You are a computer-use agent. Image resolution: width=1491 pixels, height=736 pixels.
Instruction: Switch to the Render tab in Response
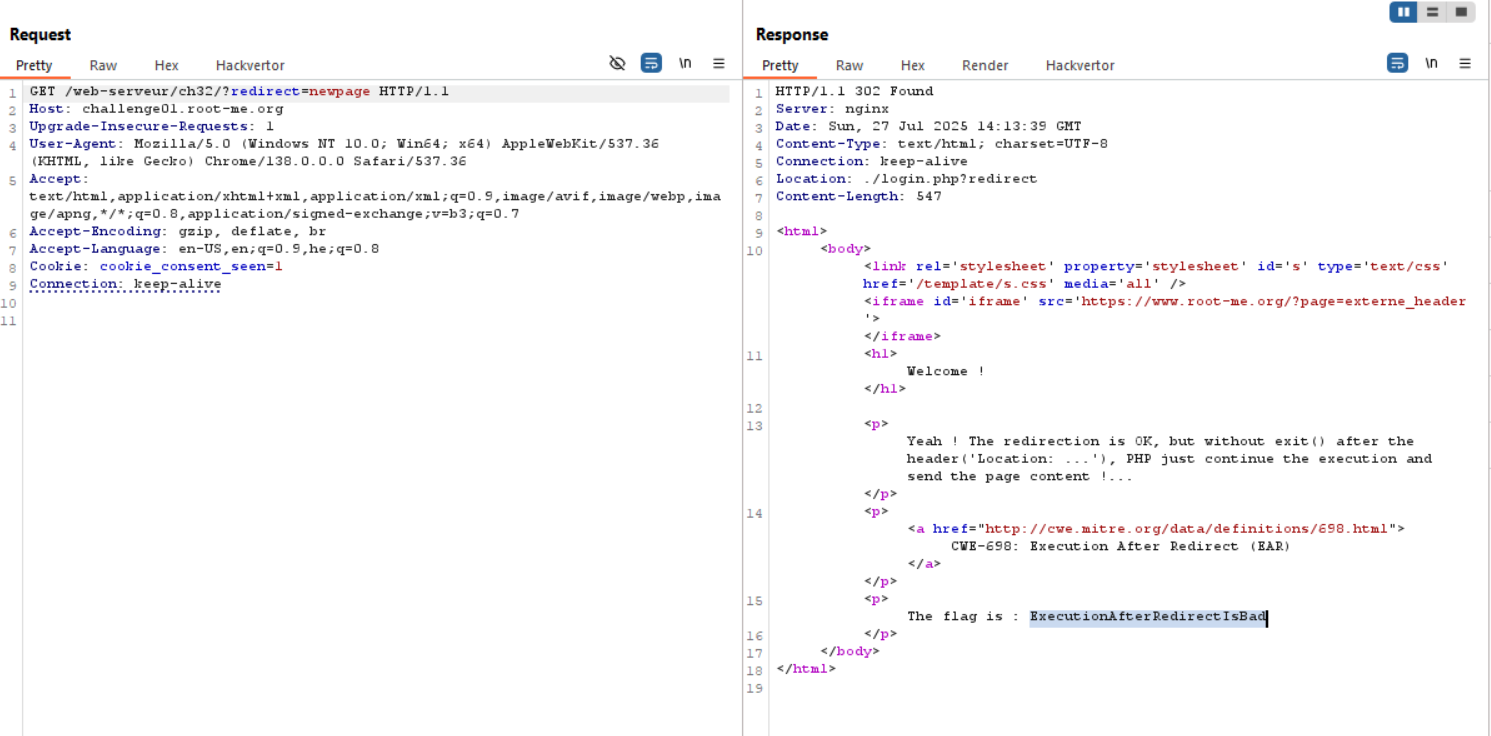click(x=985, y=65)
